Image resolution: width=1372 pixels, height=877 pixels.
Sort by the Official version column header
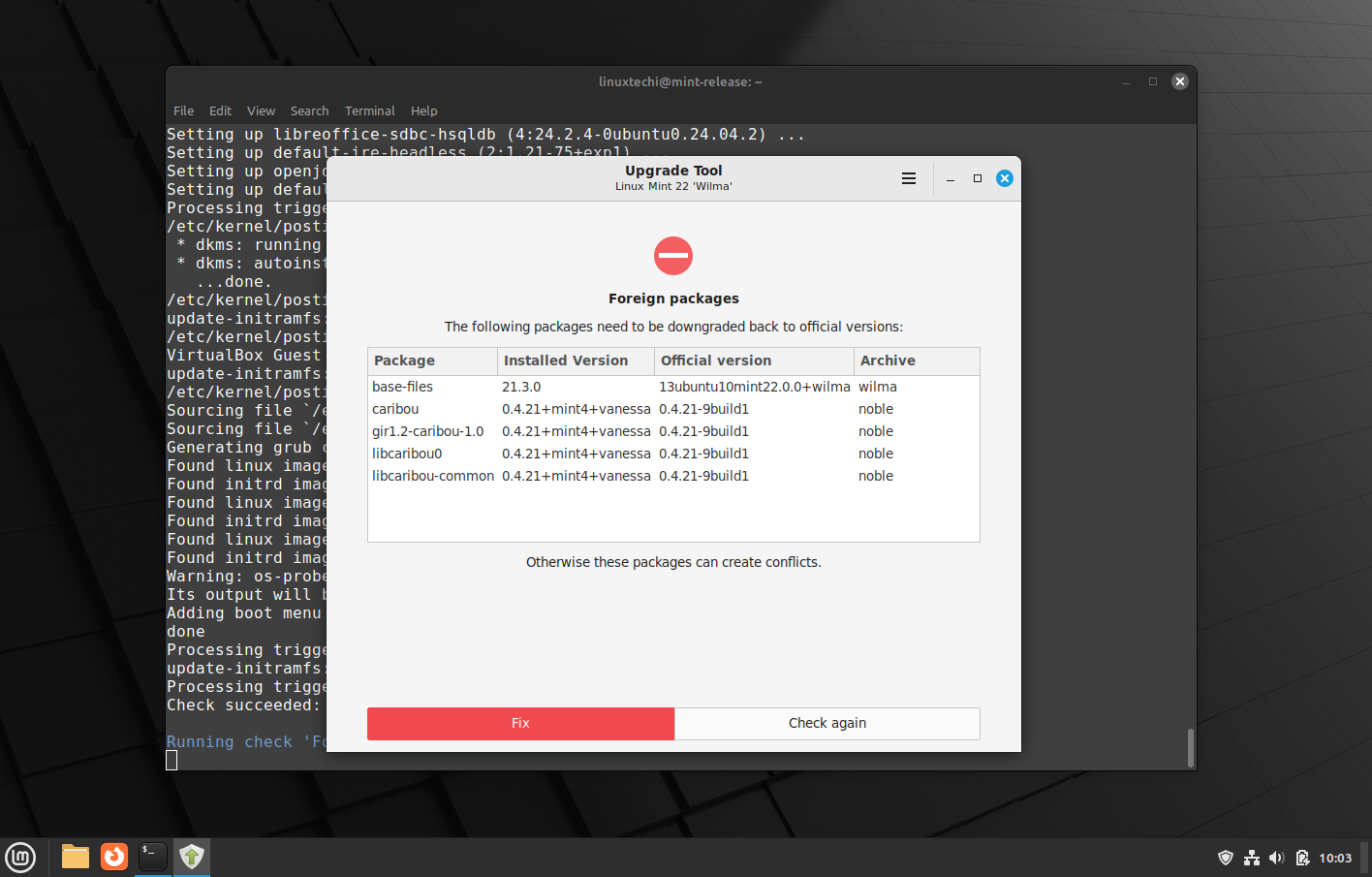(754, 360)
